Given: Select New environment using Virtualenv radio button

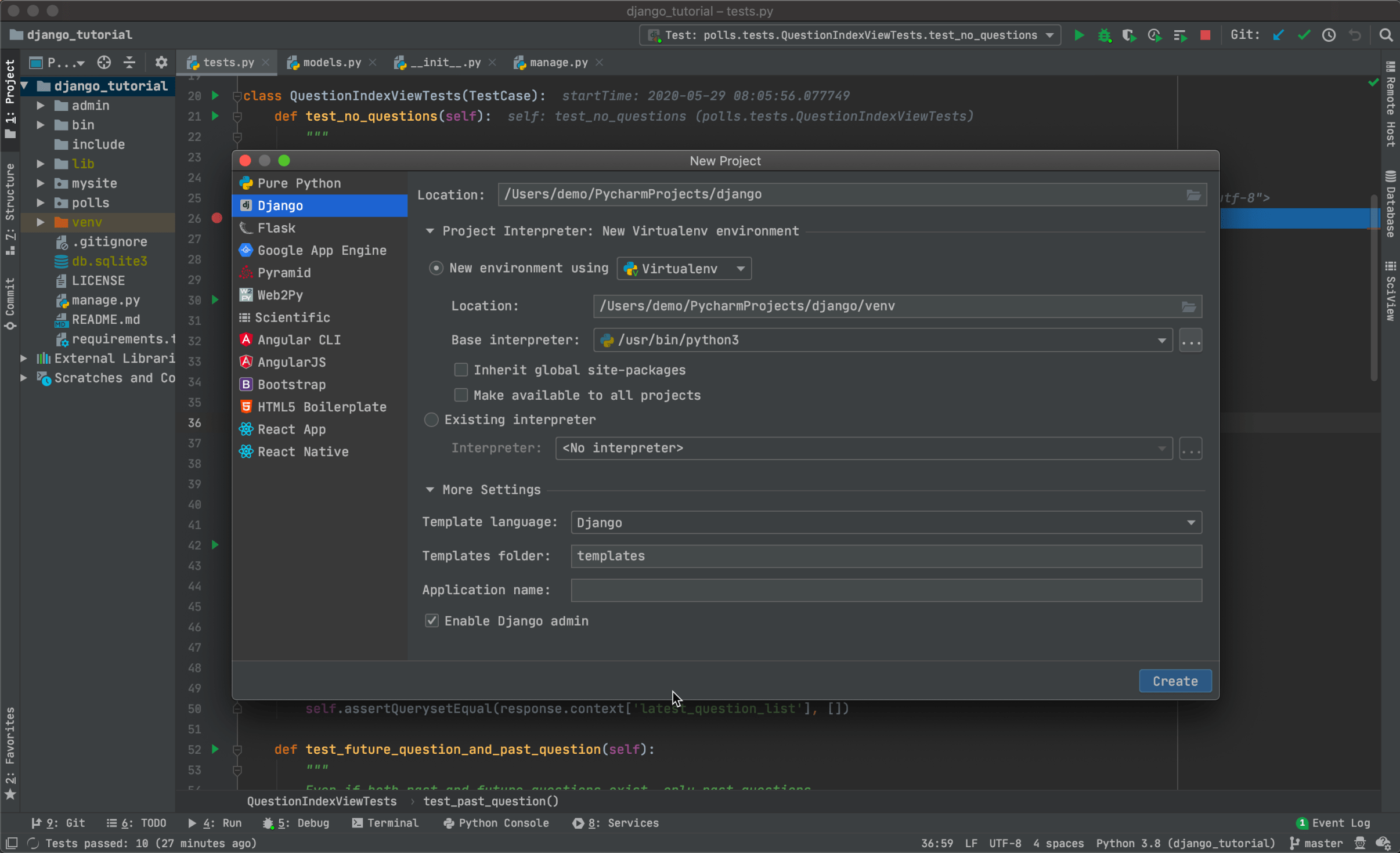Looking at the screenshot, I should click(x=434, y=268).
